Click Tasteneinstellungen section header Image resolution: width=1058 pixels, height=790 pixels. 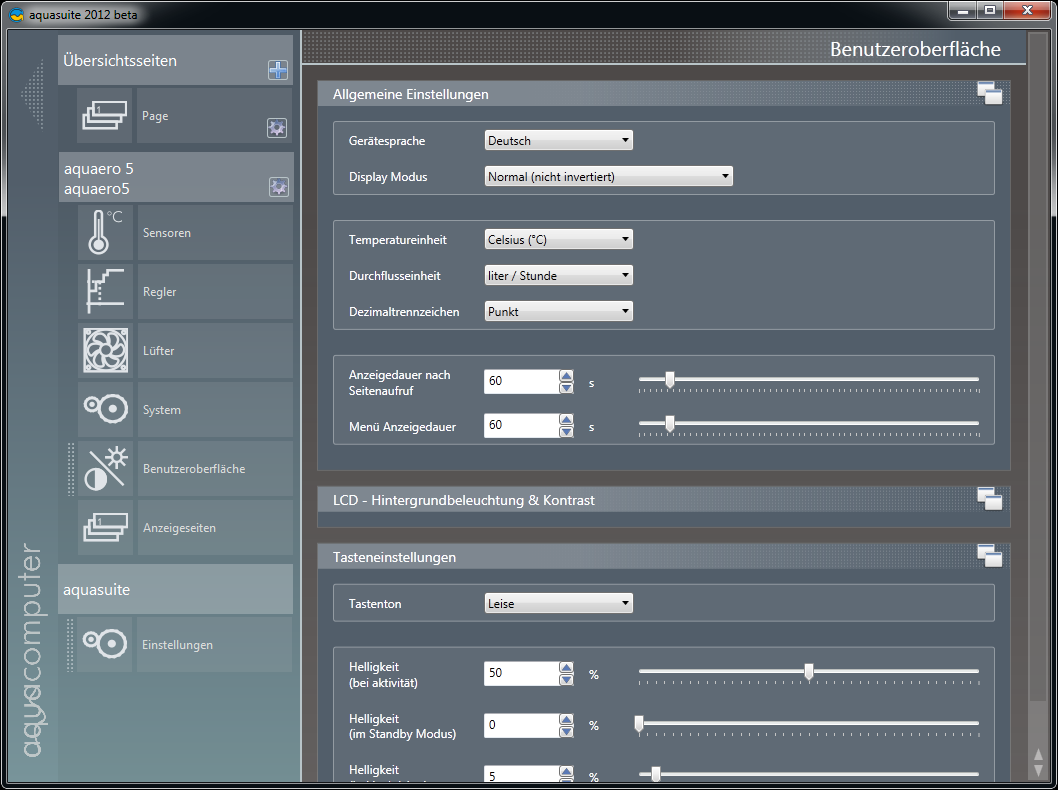click(664, 557)
